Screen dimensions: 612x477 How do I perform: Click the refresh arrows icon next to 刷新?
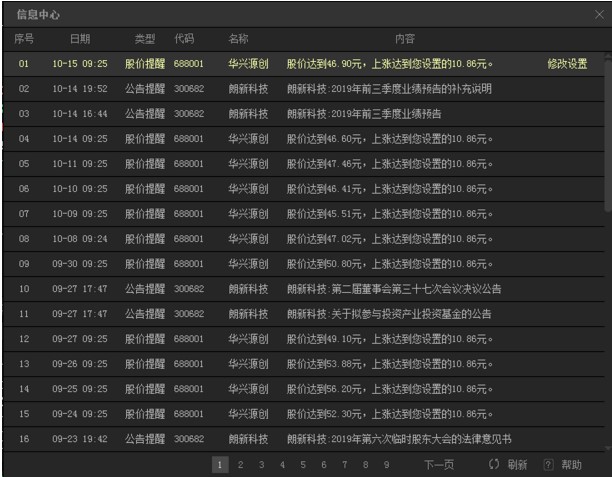[494, 465]
